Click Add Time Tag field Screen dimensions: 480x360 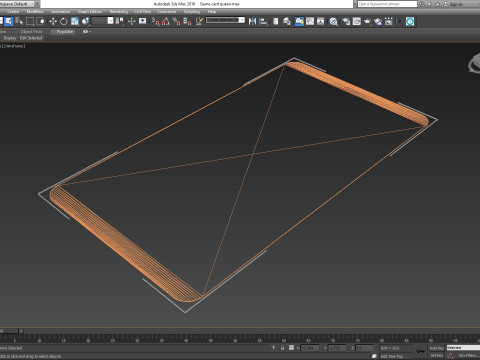coord(395,356)
